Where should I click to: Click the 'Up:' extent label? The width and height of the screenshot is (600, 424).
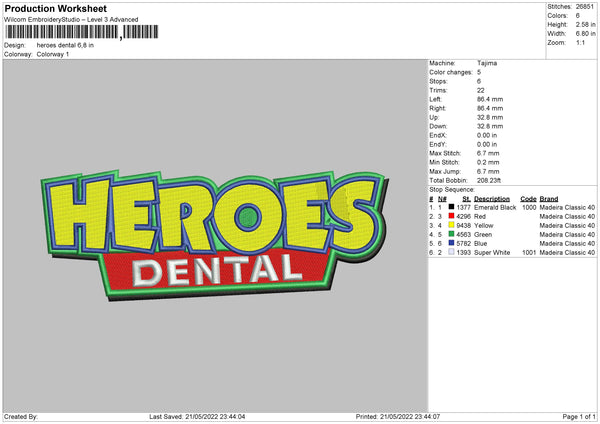[x=434, y=117]
